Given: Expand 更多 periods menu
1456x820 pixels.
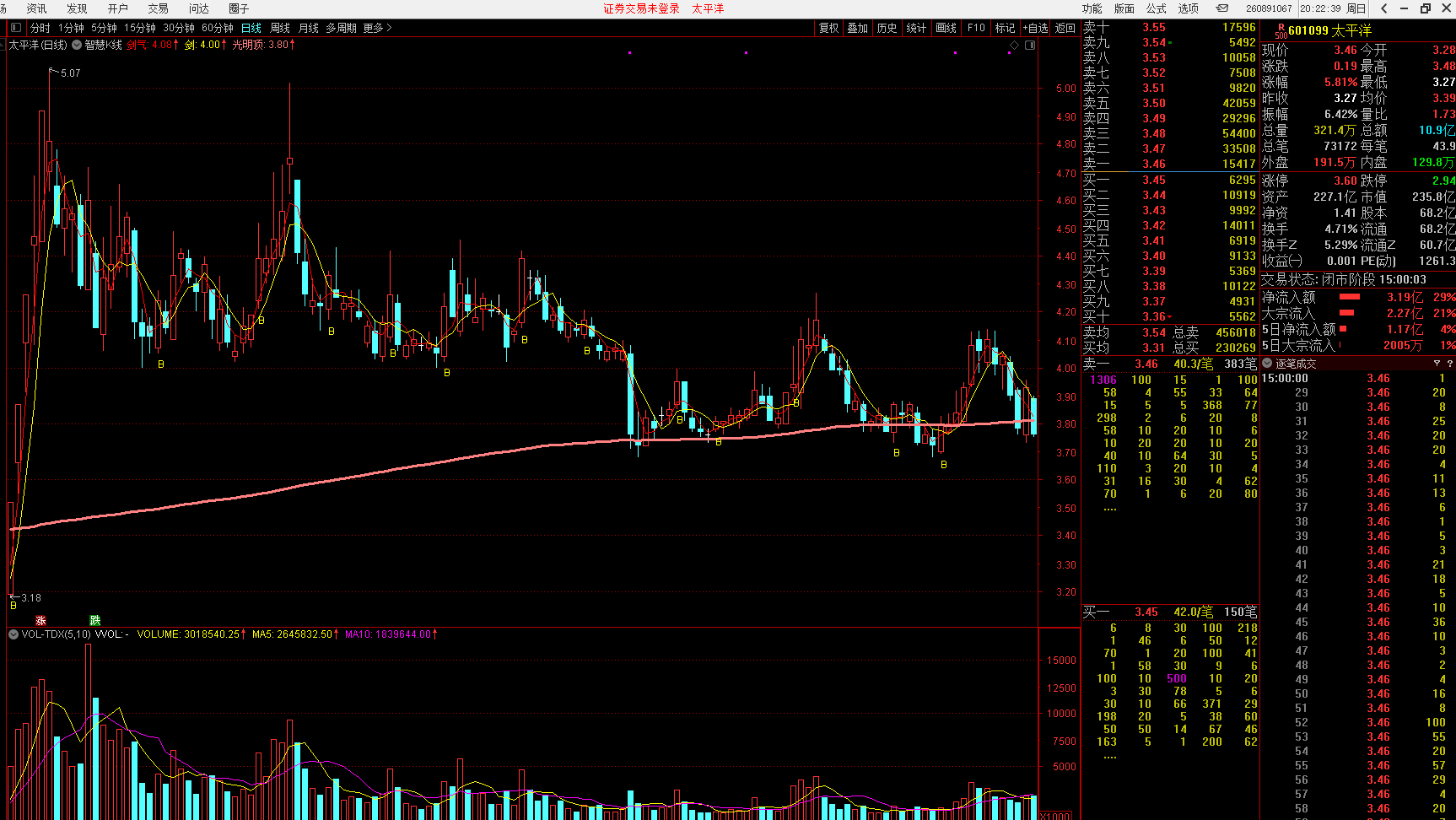Looking at the screenshot, I should 377,28.
